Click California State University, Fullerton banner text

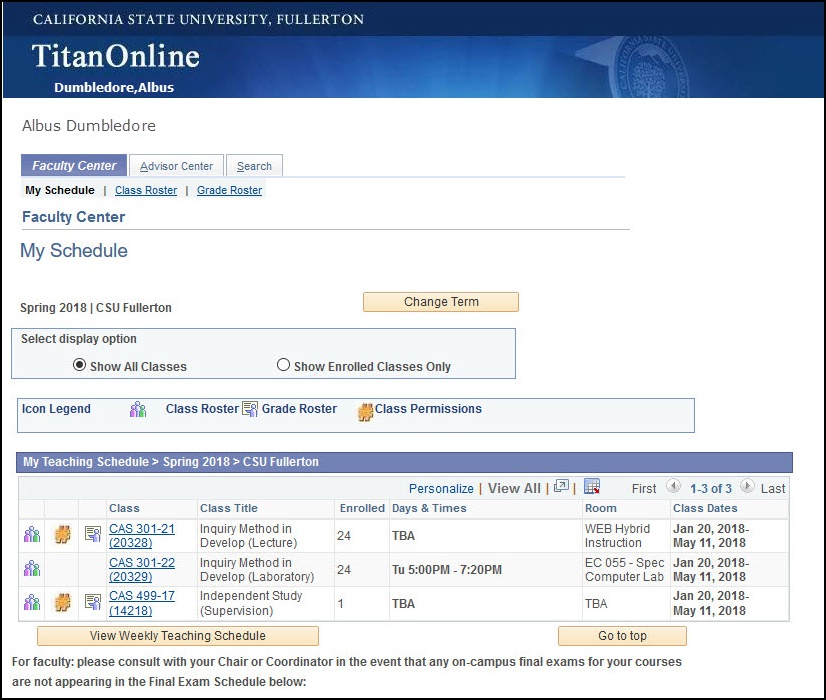pyautogui.click(x=198, y=19)
